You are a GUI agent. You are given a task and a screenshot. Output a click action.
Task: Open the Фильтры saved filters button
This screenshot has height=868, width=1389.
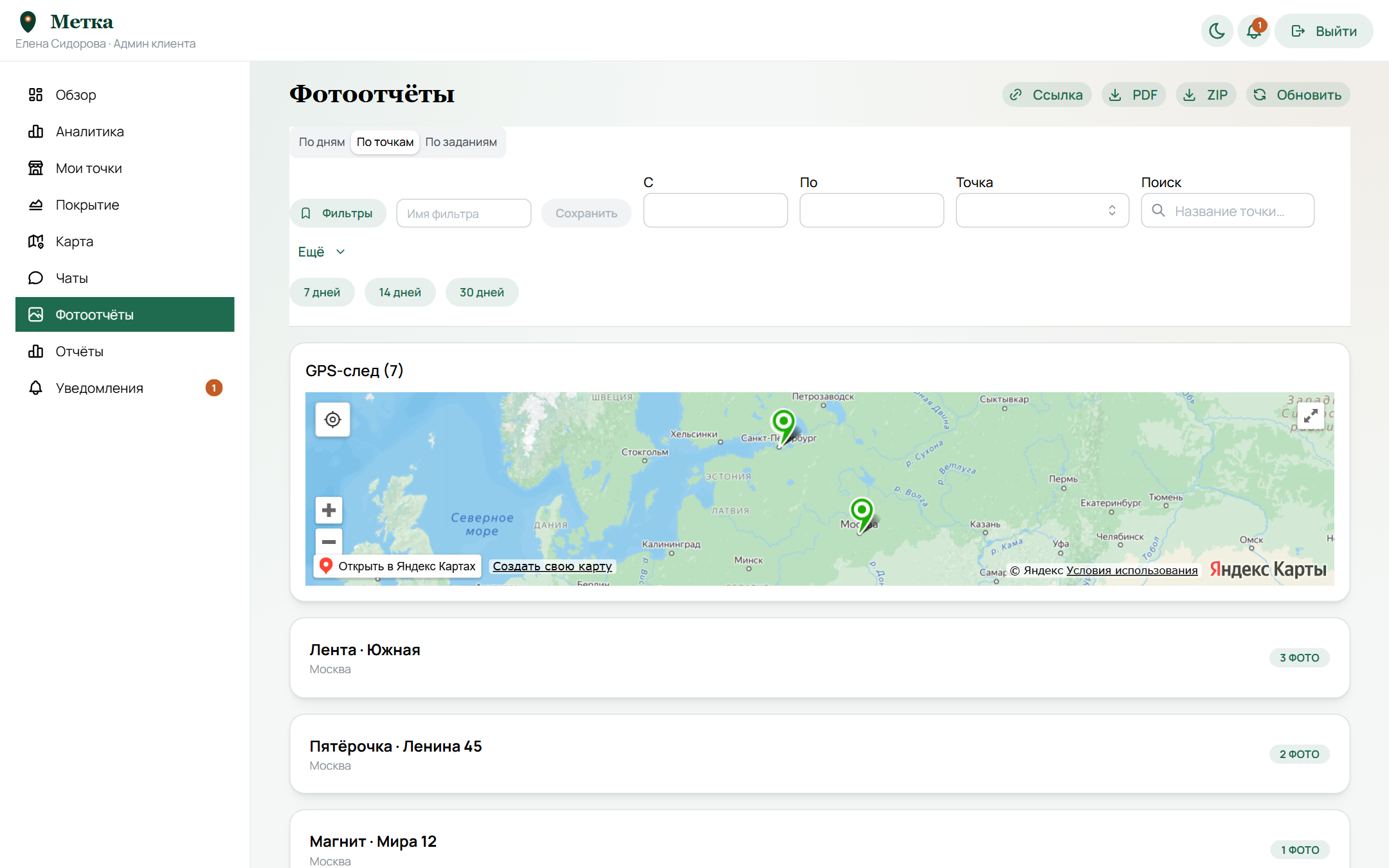tap(338, 213)
